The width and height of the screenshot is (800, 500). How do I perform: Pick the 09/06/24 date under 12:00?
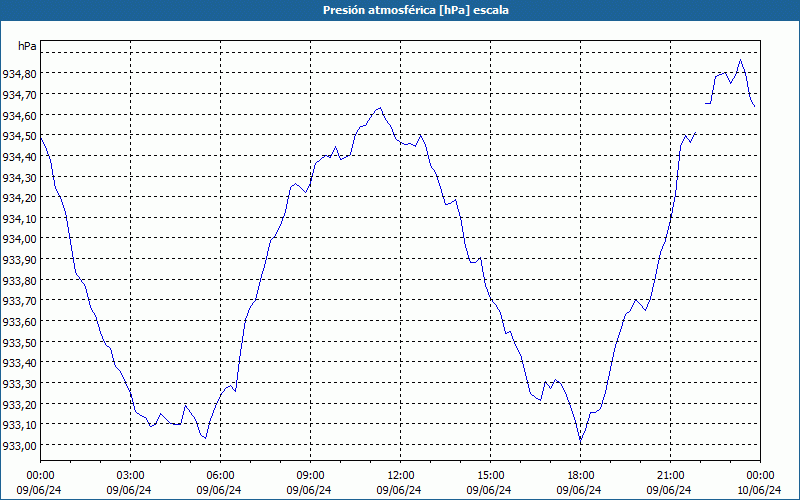[399, 490]
